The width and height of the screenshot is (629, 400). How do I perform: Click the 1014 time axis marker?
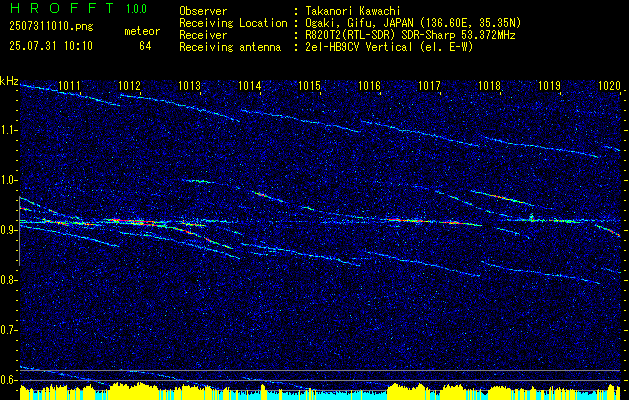250,85
